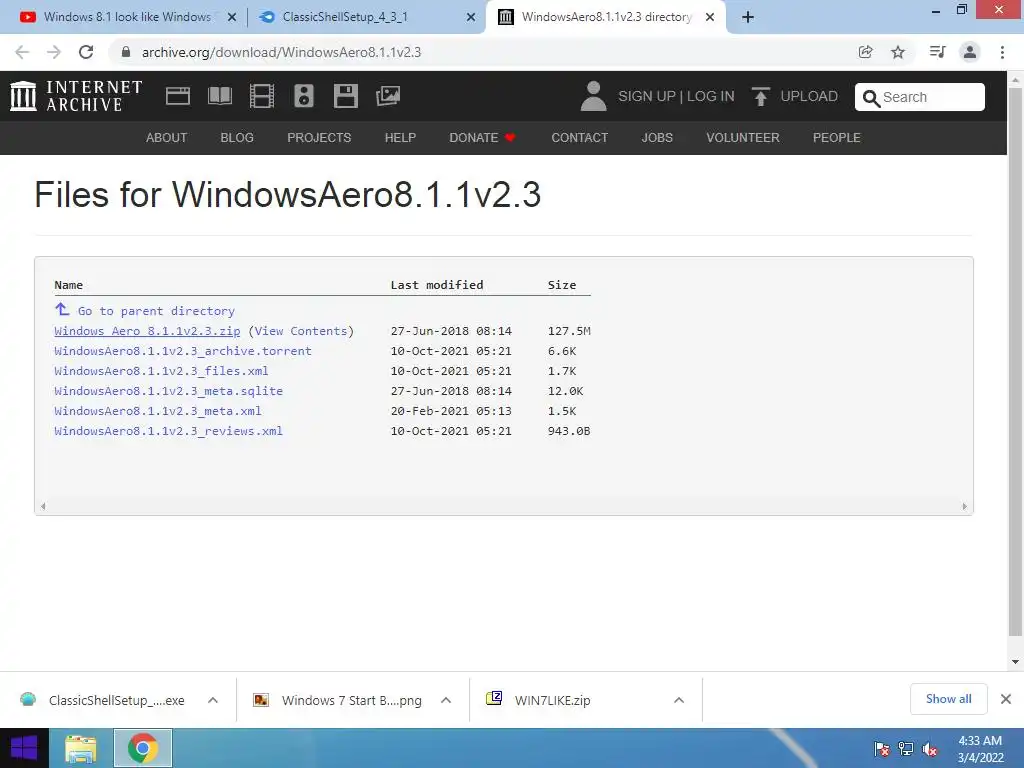Screen dimensions: 1024x768
Task: Reload the page with the refresh icon
Action: pyautogui.click(x=86, y=52)
